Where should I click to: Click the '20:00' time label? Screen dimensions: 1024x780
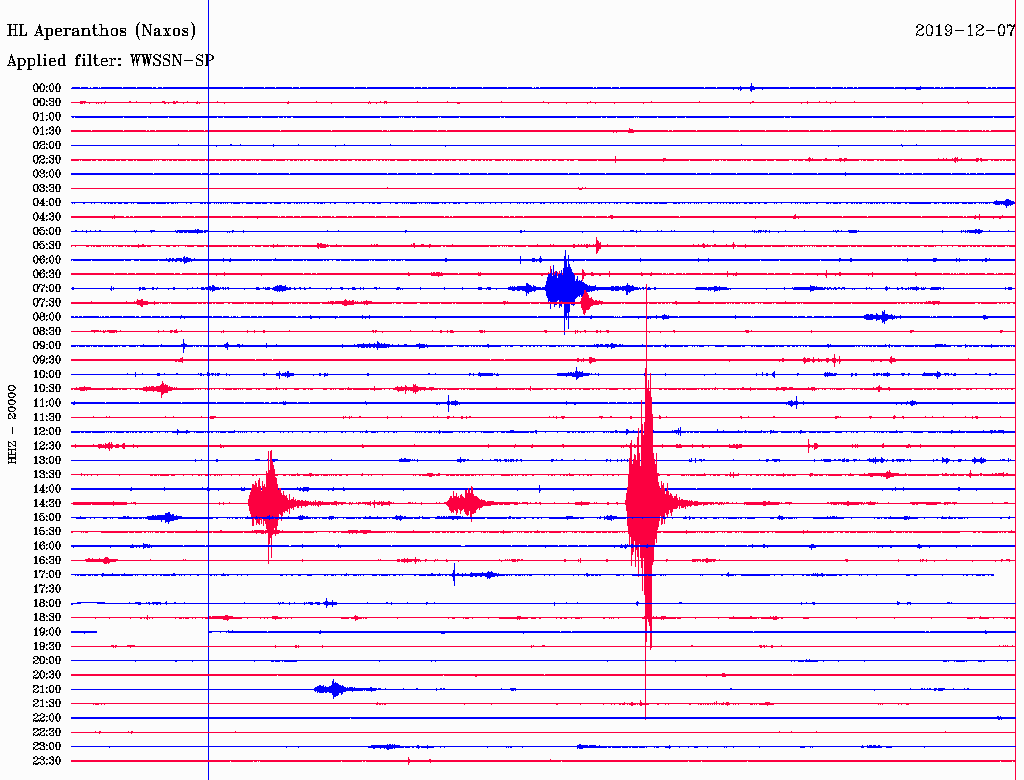coord(47,660)
